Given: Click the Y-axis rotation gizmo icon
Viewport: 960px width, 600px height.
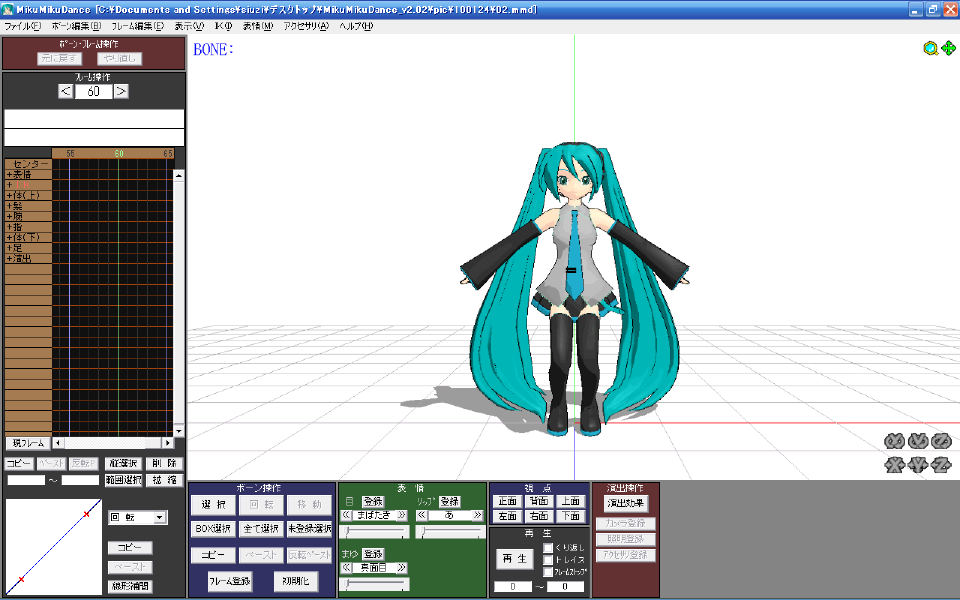Looking at the screenshot, I should click(x=918, y=441).
